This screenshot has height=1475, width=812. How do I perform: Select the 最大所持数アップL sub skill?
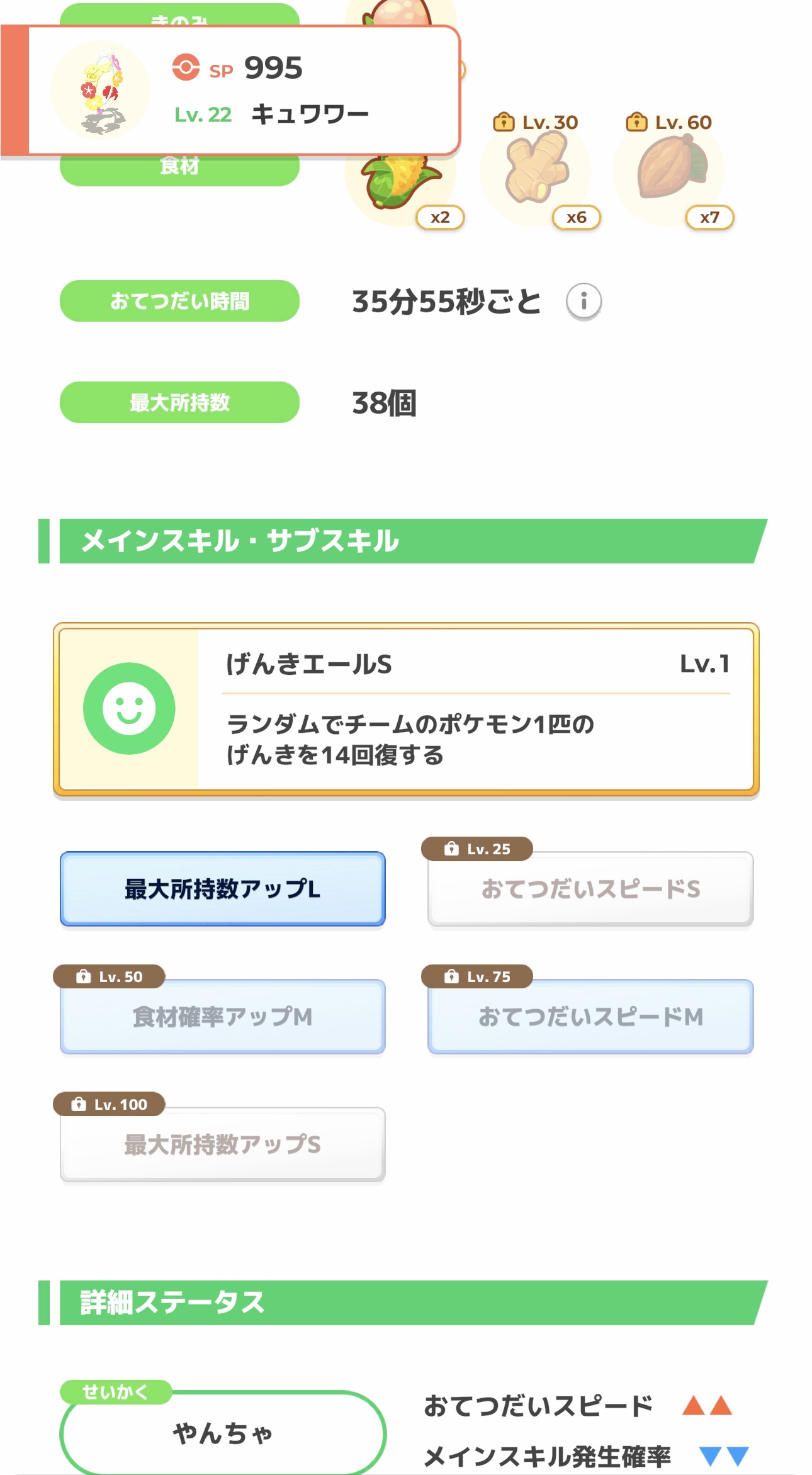click(222, 889)
